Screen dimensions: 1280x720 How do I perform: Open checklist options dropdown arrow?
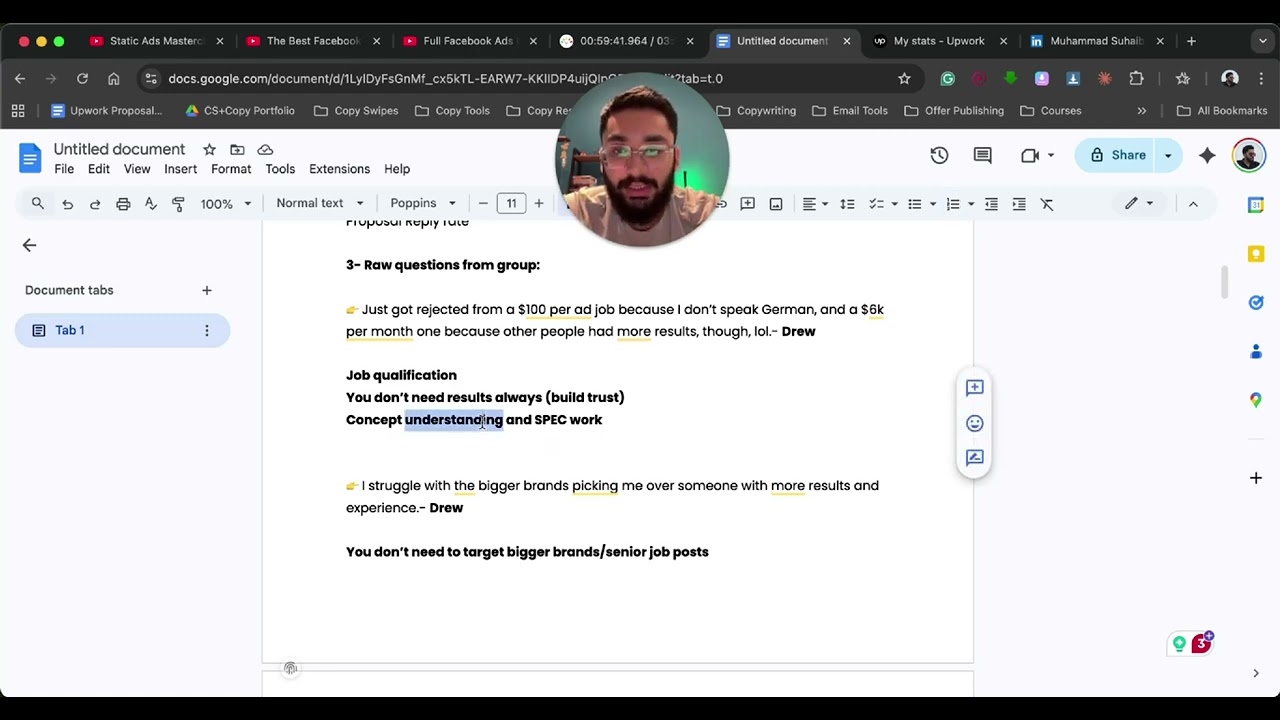(x=894, y=204)
